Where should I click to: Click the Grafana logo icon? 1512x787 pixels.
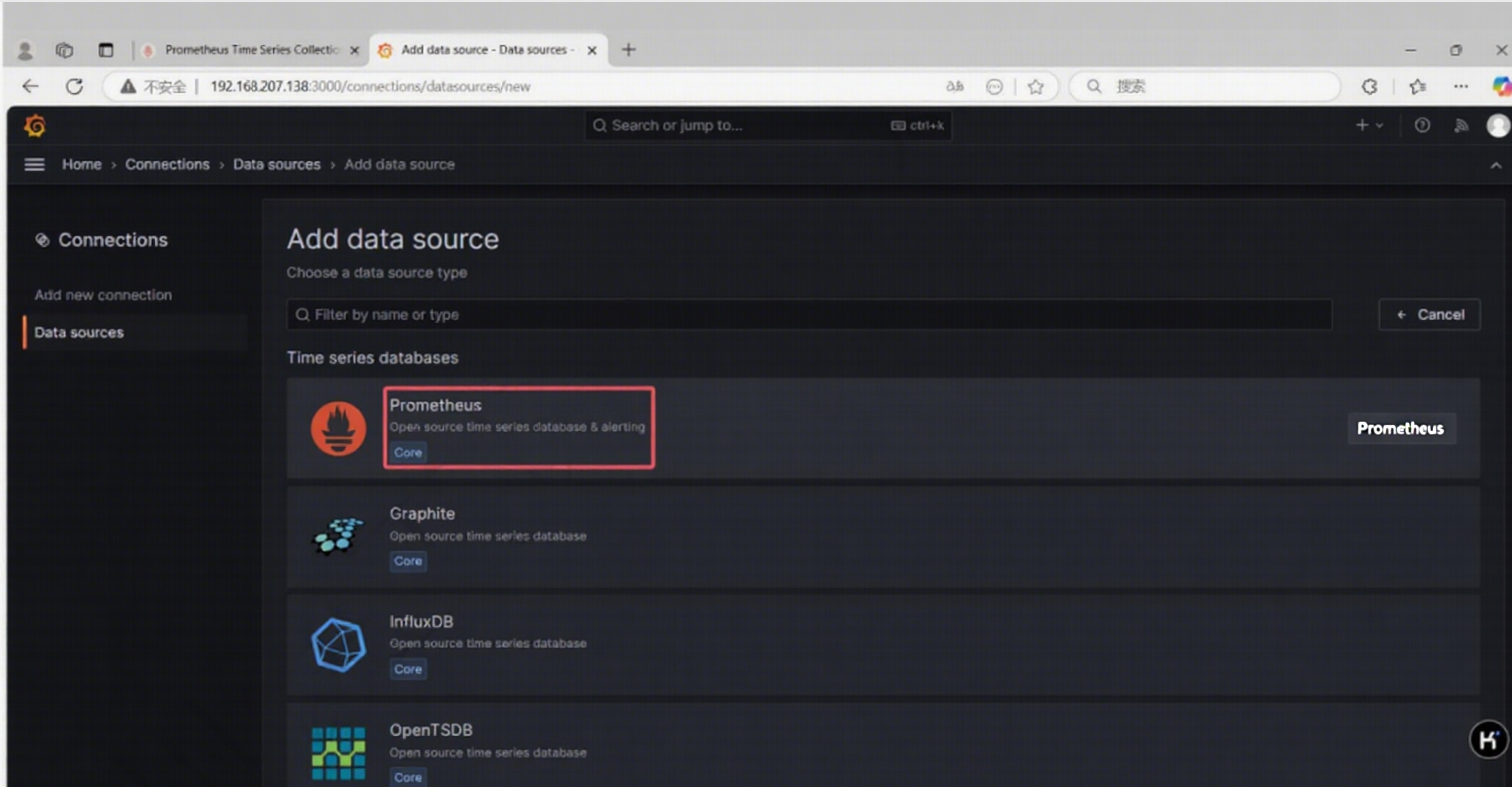(35, 126)
